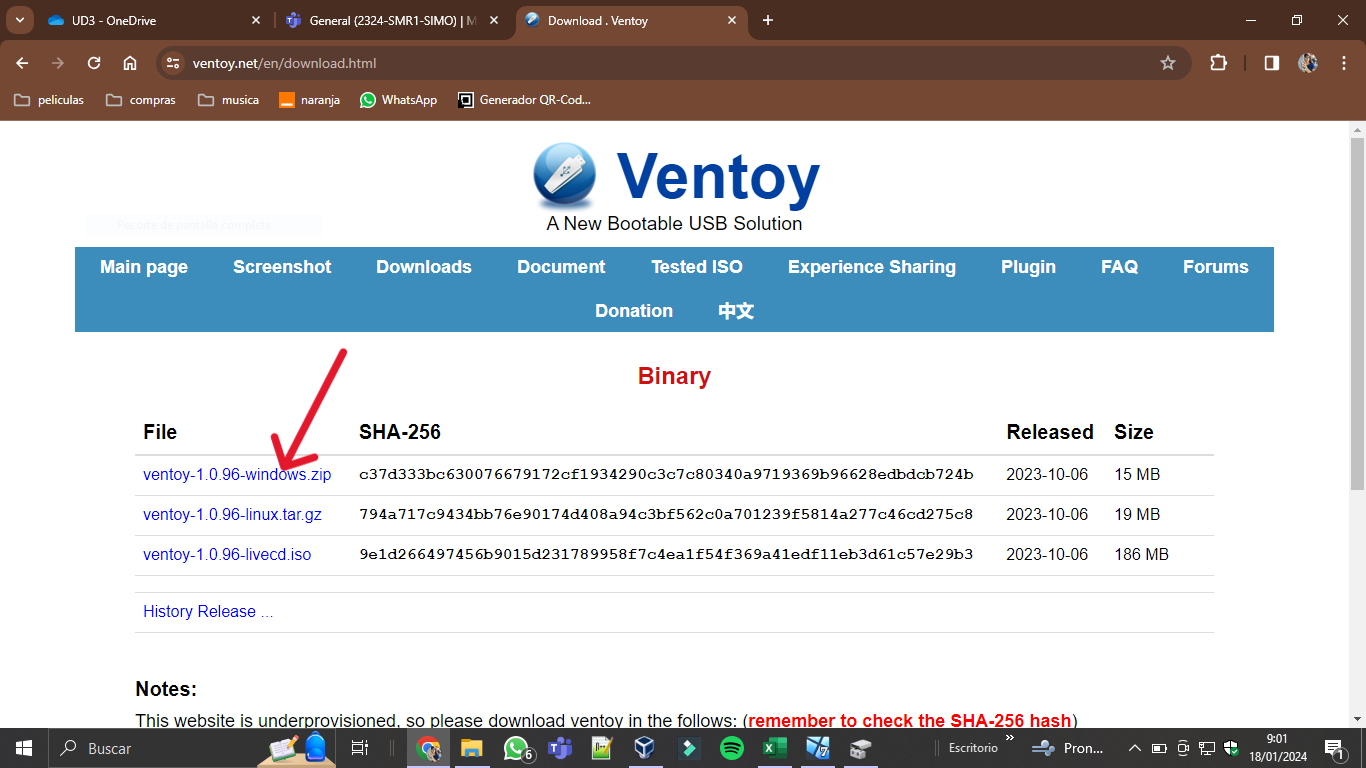Open the WhatsApp bookmark
Image resolution: width=1366 pixels, height=768 pixels.
tap(398, 100)
